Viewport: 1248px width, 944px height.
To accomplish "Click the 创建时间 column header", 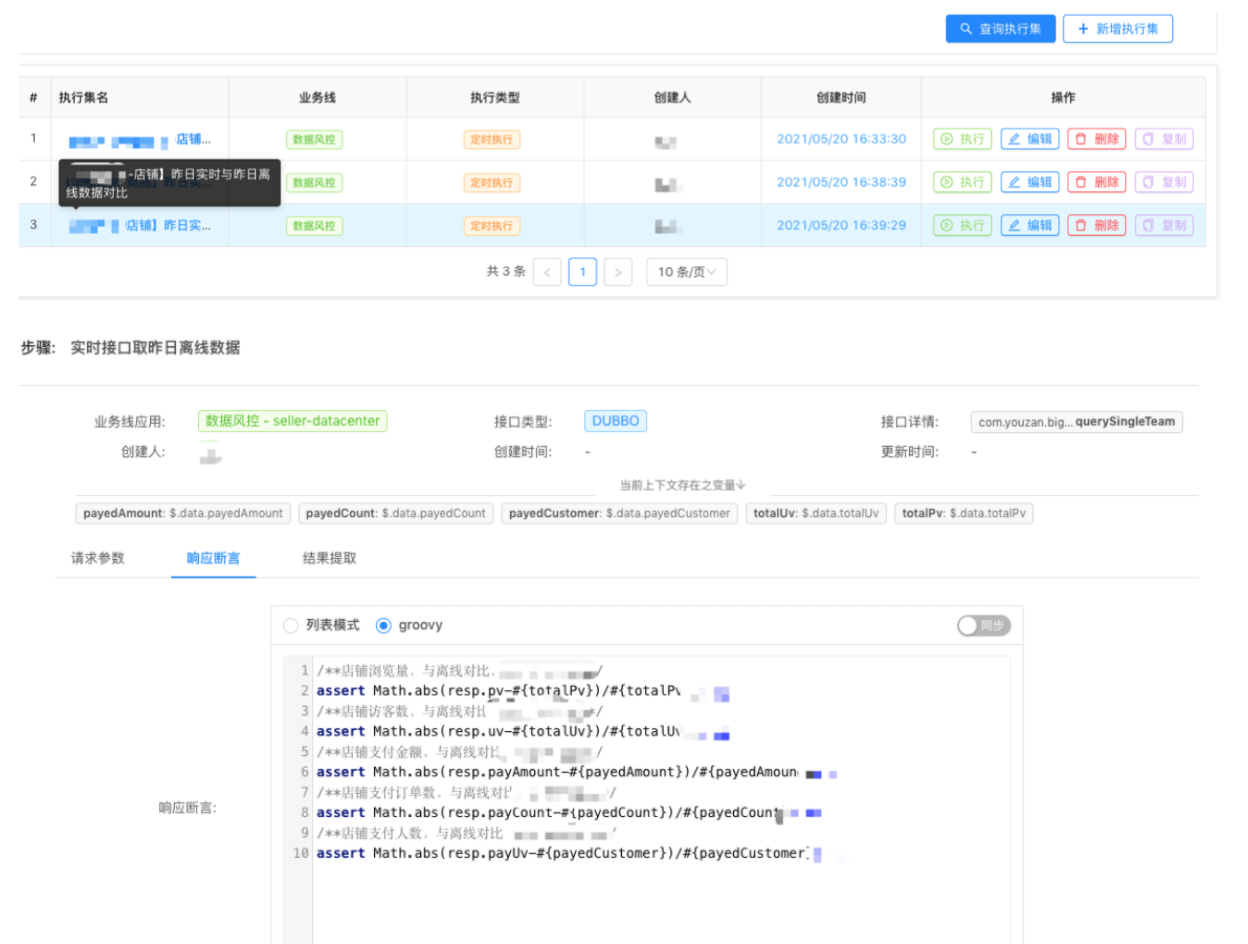I will point(841,97).
